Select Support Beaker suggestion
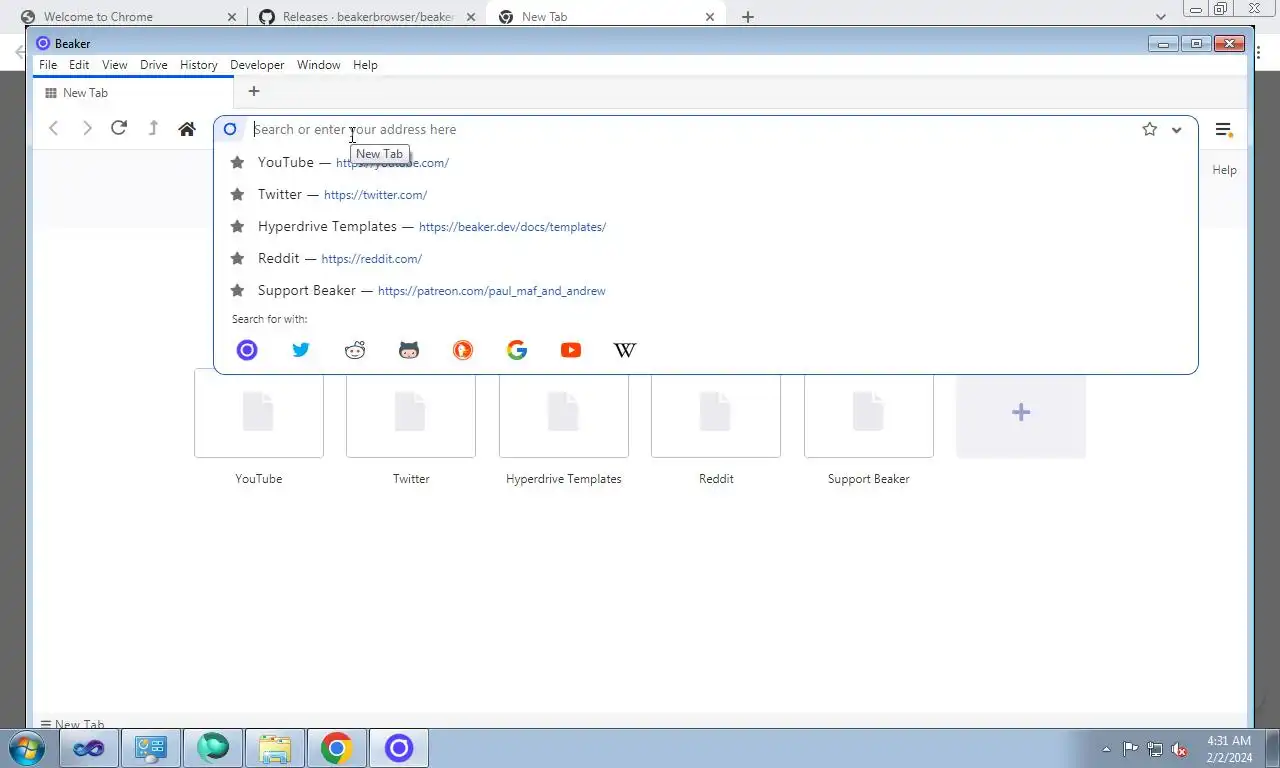The height and width of the screenshot is (768, 1280). [x=705, y=290]
